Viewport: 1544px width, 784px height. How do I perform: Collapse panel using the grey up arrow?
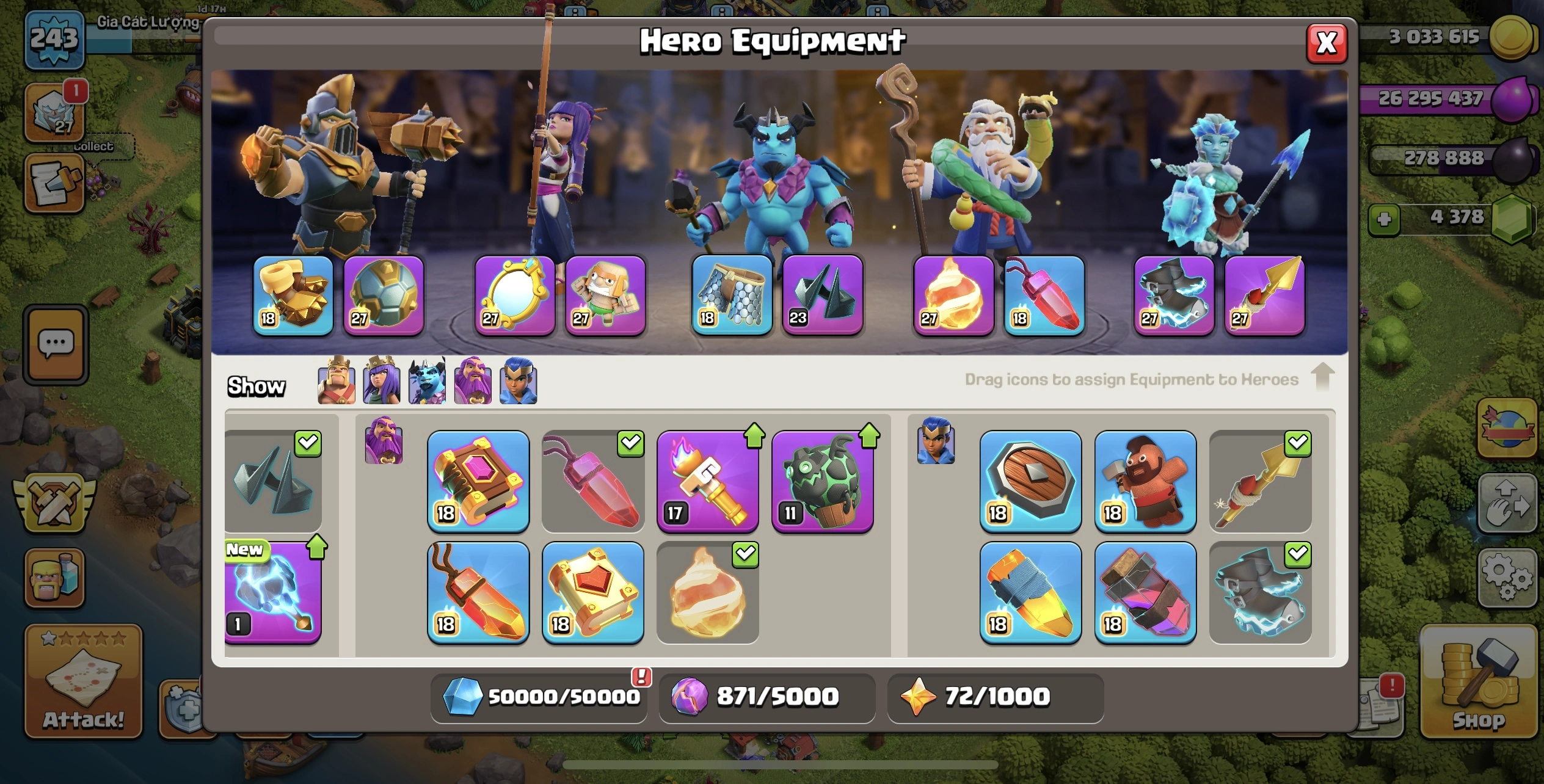point(1322,376)
